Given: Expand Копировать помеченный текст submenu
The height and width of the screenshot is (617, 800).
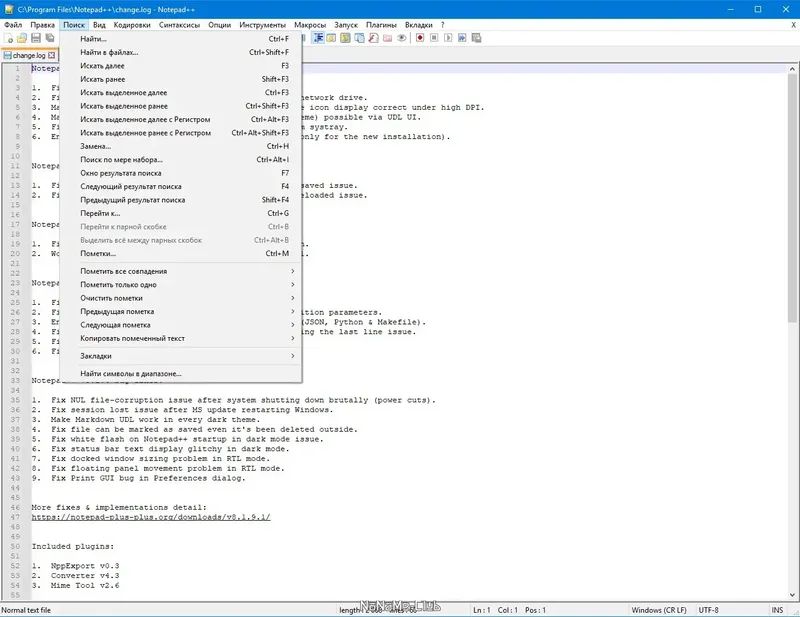Looking at the screenshot, I should (181, 338).
